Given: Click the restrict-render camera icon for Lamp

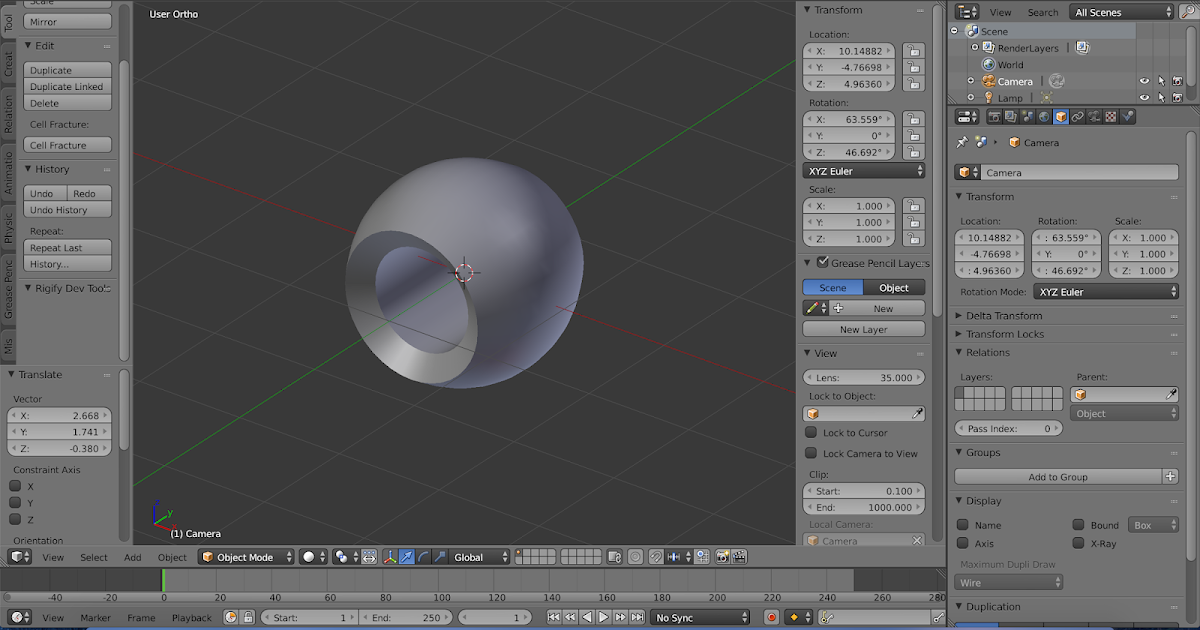Looking at the screenshot, I should click(x=1178, y=98).
